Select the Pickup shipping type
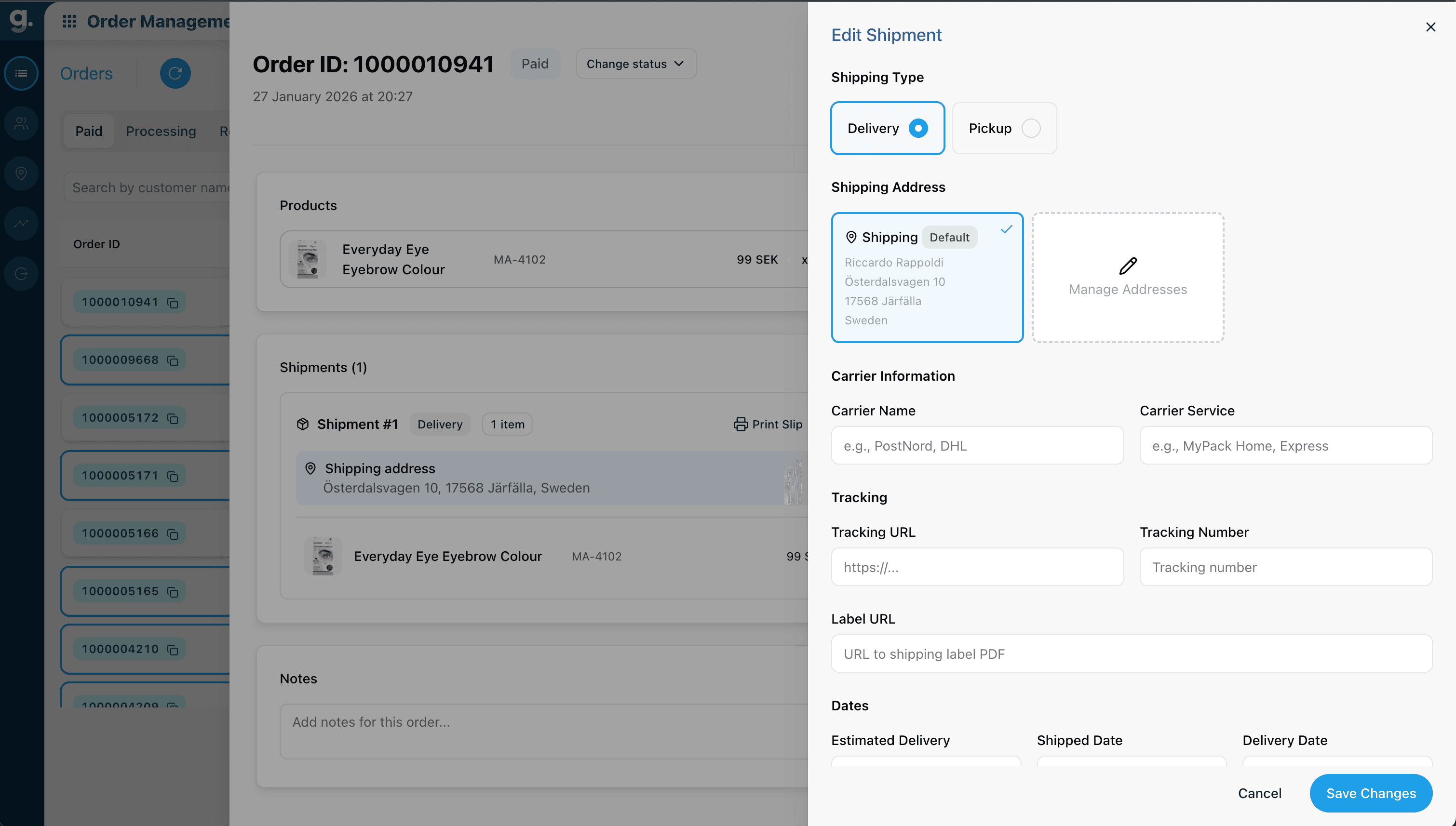This screenshot has width=1456, height=826. tap(1004, 128)
